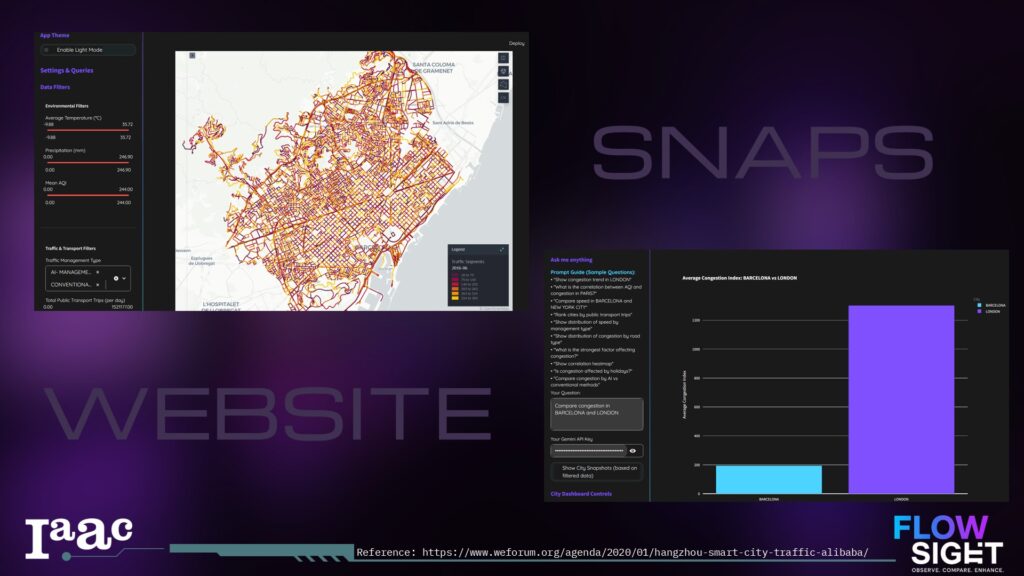This screenshot has height=576, width=1024.
Task: Click the BARCELONA legend swatch in the chart
Action: tap(979, 306)
